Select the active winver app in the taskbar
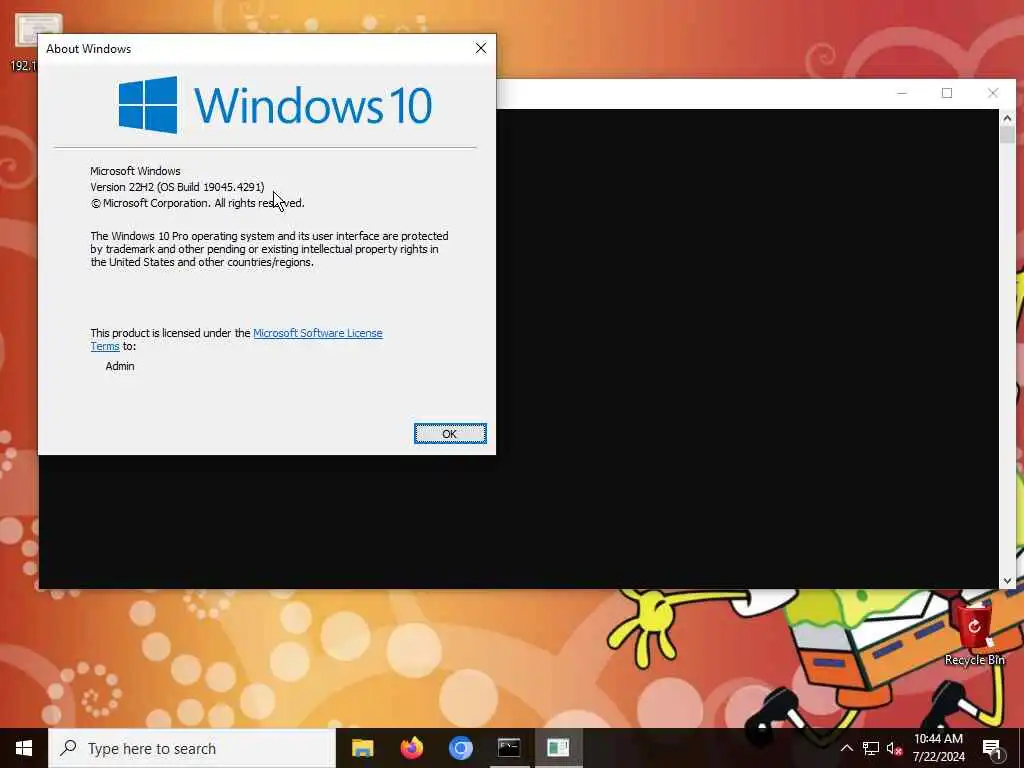1024x768 pixels. coord(558,748)
